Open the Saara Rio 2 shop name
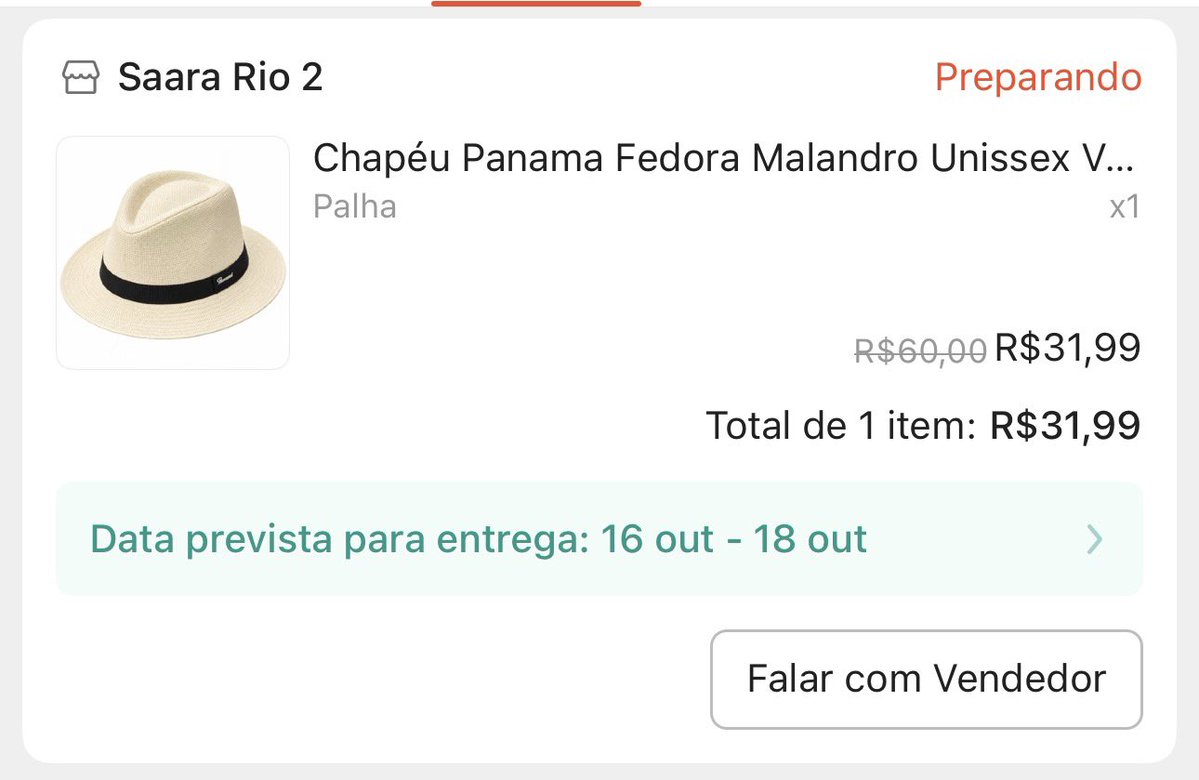Image resolution: width=1199 pixels, height=780 pixels. pyautogui.click(x=220, y=77)
